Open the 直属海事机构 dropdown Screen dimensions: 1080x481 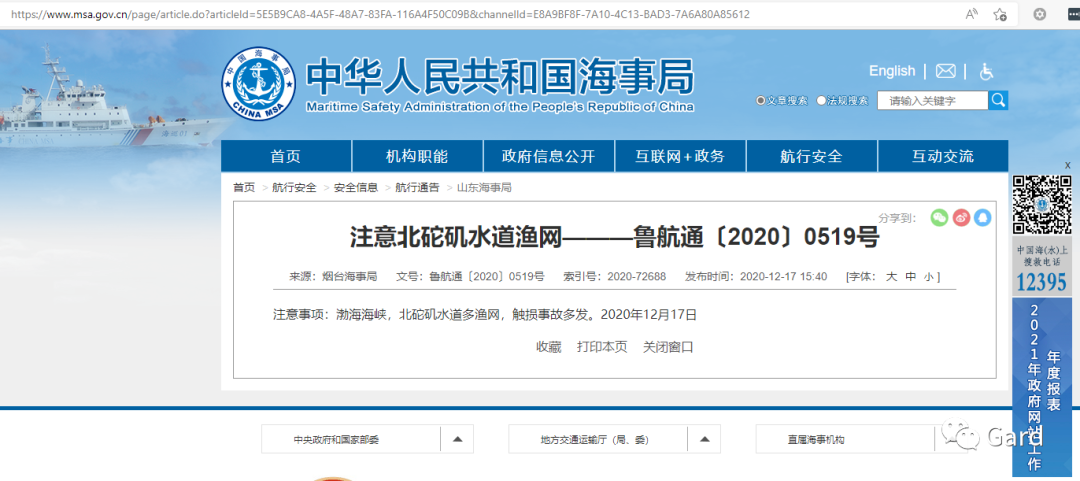point(861,439)
